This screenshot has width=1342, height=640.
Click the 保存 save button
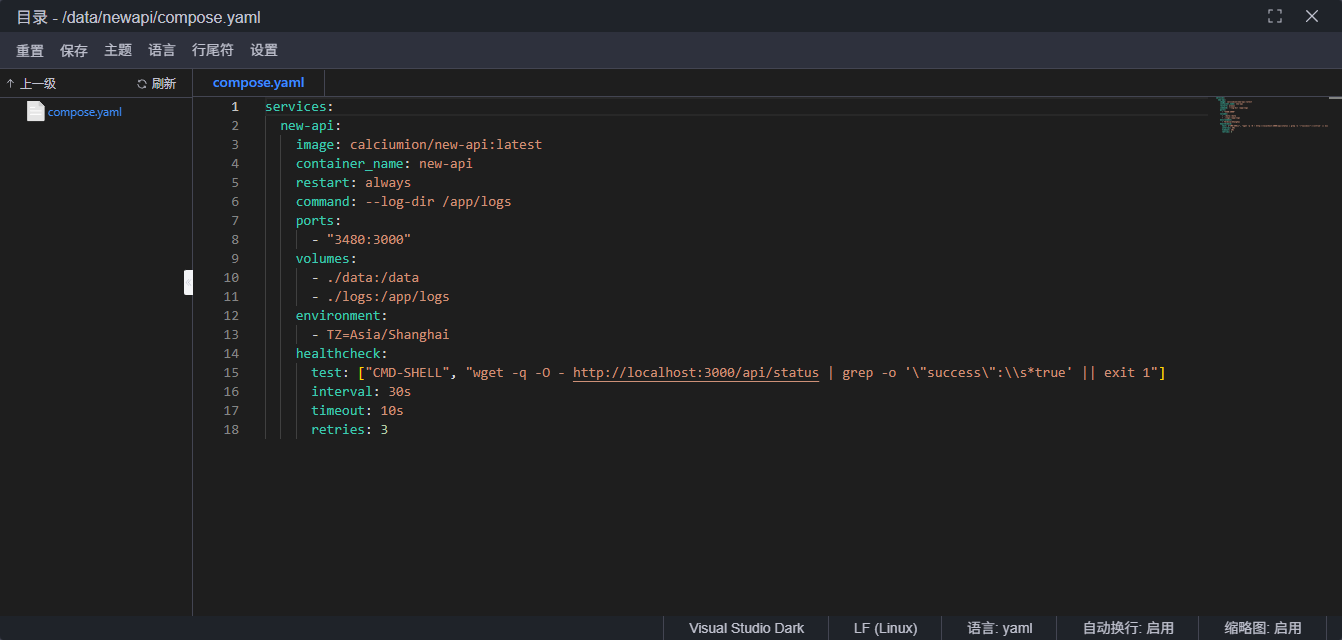pyautogui.click(x=74, y=50)
